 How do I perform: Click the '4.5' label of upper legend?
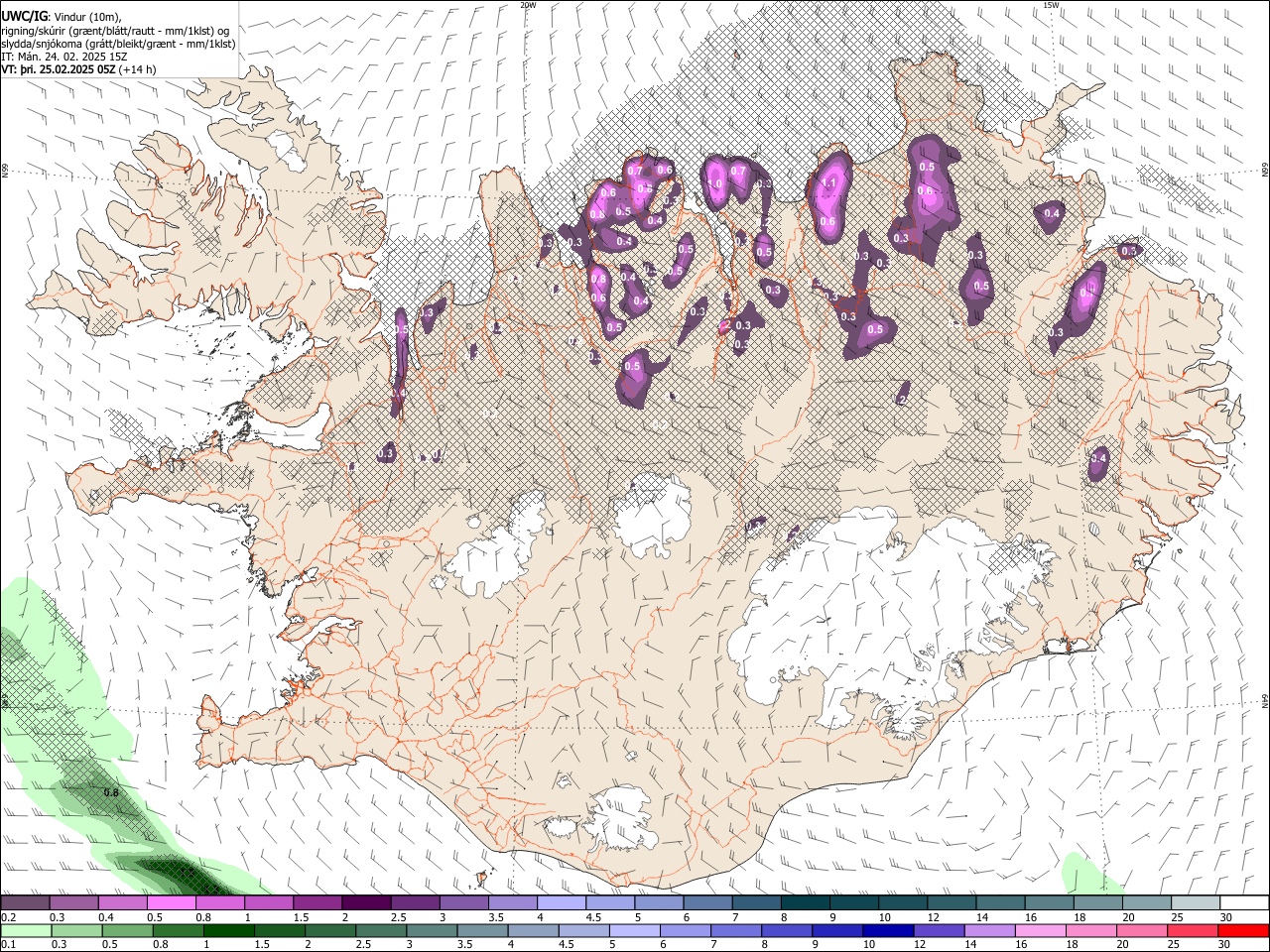pyautogui.click(x=593, y=917)
